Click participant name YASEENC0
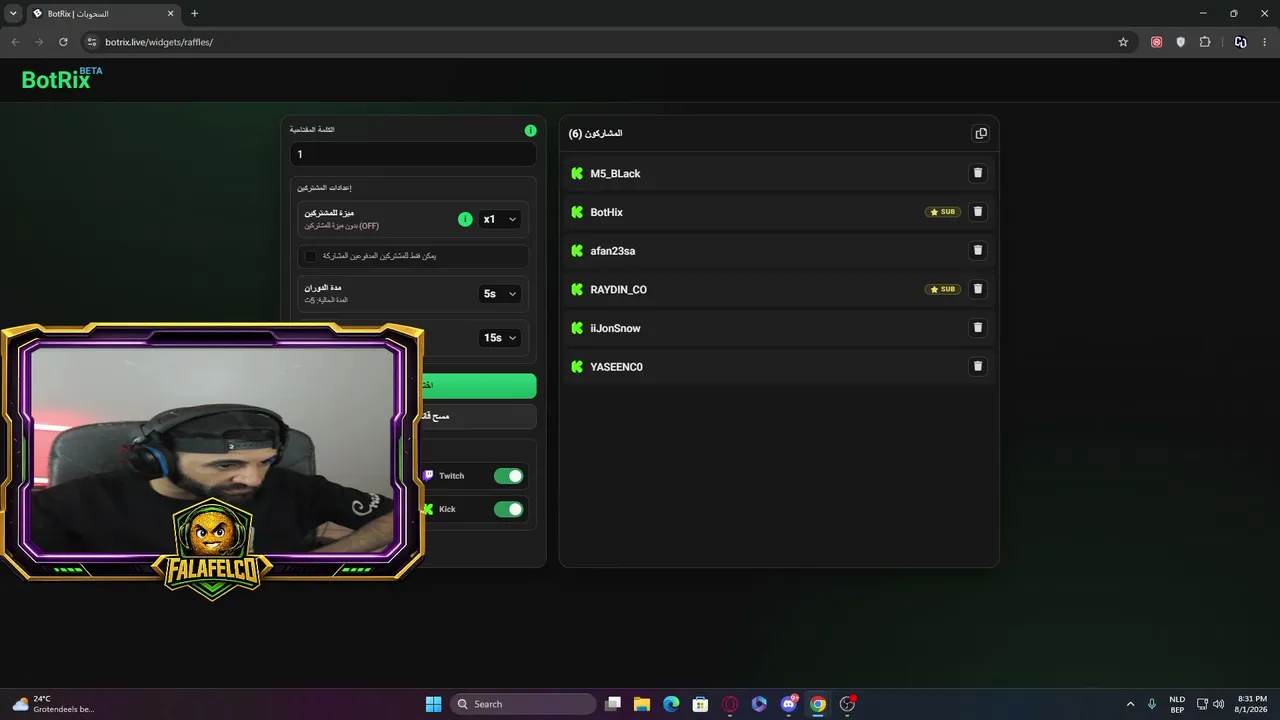The width and height of the screenshot is (1280, 720). click(x=617, y=367)
